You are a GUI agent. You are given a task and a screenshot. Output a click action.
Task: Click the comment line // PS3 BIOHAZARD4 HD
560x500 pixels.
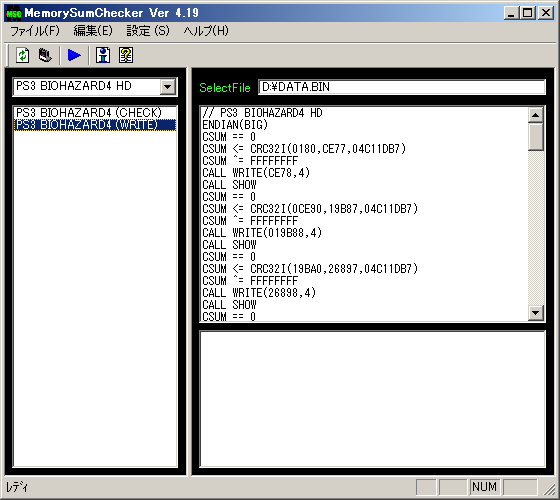pos(262,113)
